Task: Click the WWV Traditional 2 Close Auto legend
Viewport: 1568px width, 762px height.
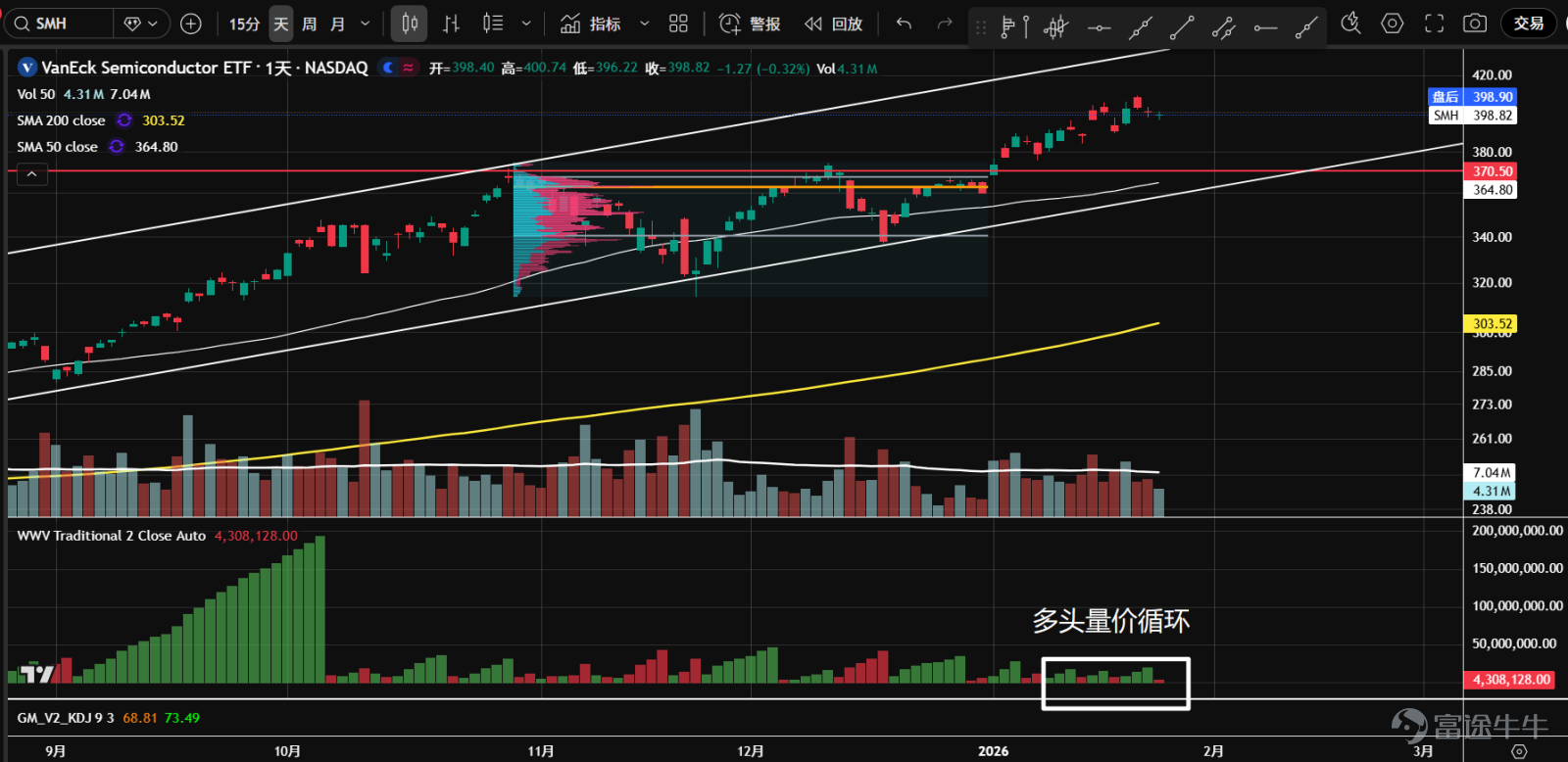Action: pyautogui.click(x=112, y=536)
